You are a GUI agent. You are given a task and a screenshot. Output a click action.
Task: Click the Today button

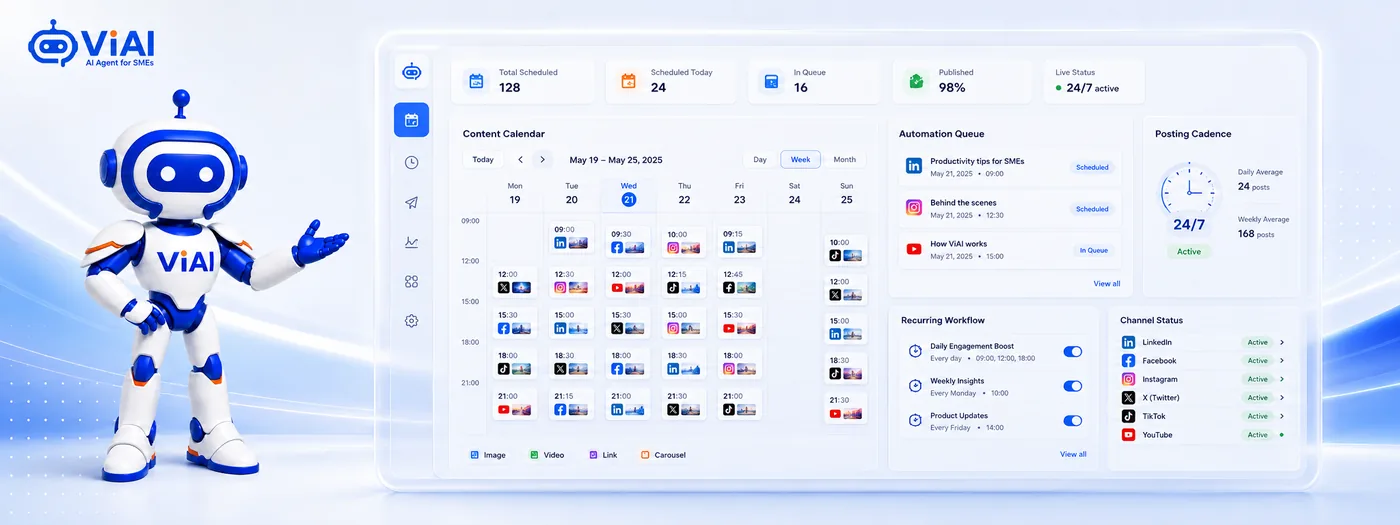(x=483, y=159)
